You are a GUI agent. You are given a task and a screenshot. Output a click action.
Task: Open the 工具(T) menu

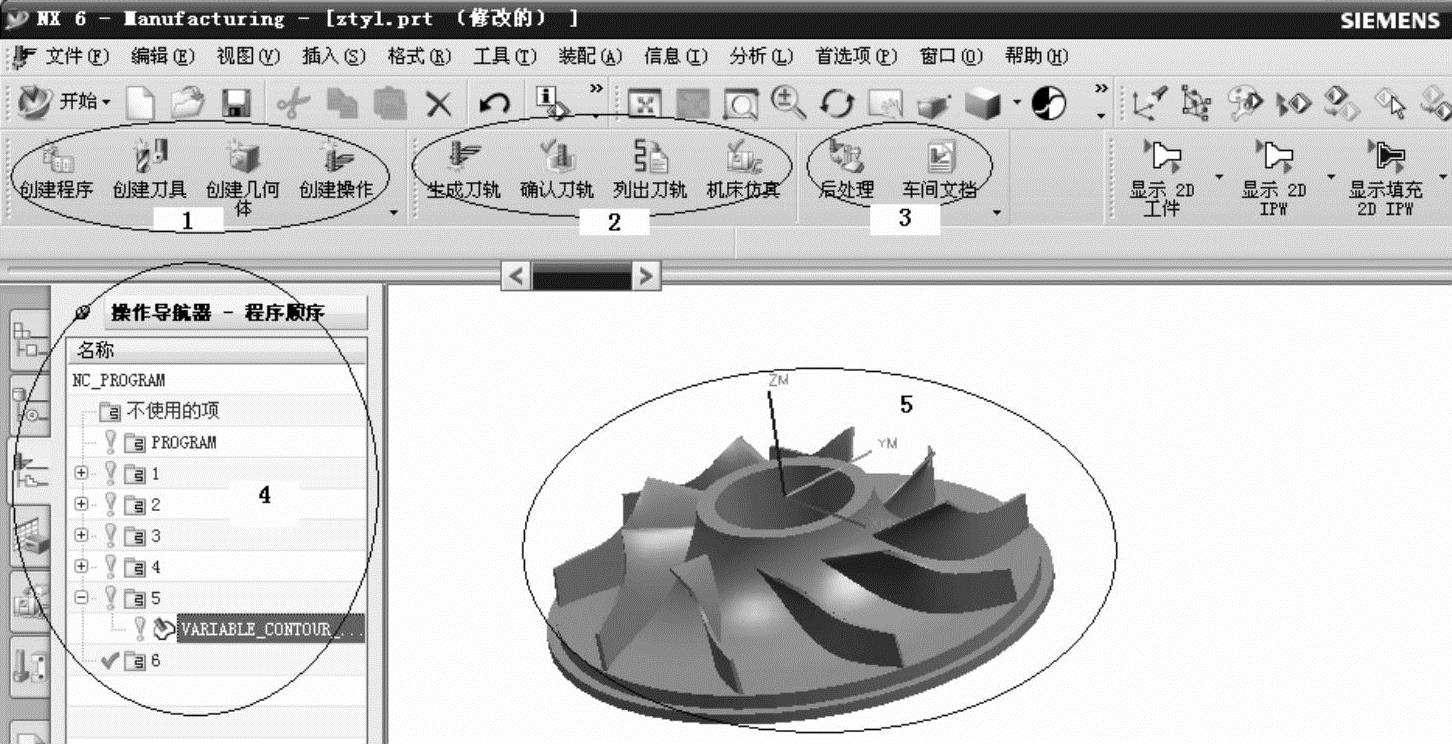(505, 56)
